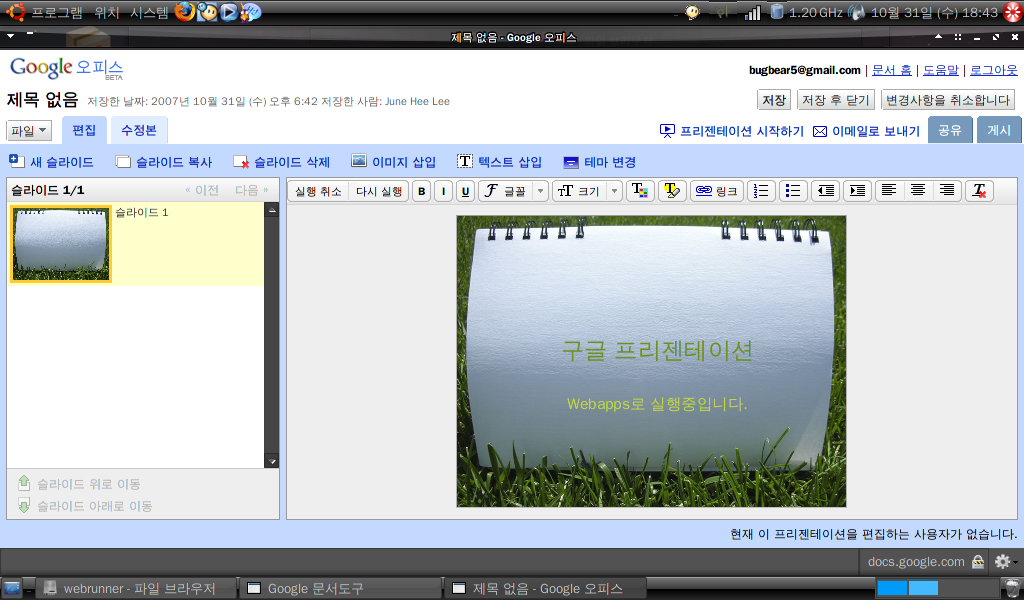Remove text formatting
1024x600 pixels.
tap(979, 191)
